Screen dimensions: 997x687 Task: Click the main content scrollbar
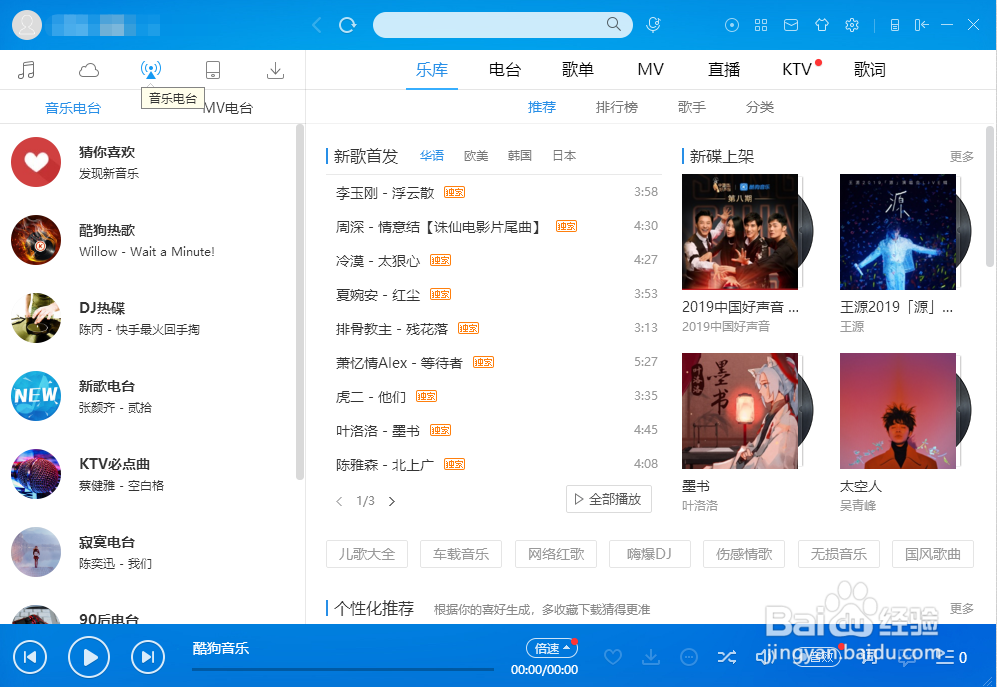coord(989,197)
